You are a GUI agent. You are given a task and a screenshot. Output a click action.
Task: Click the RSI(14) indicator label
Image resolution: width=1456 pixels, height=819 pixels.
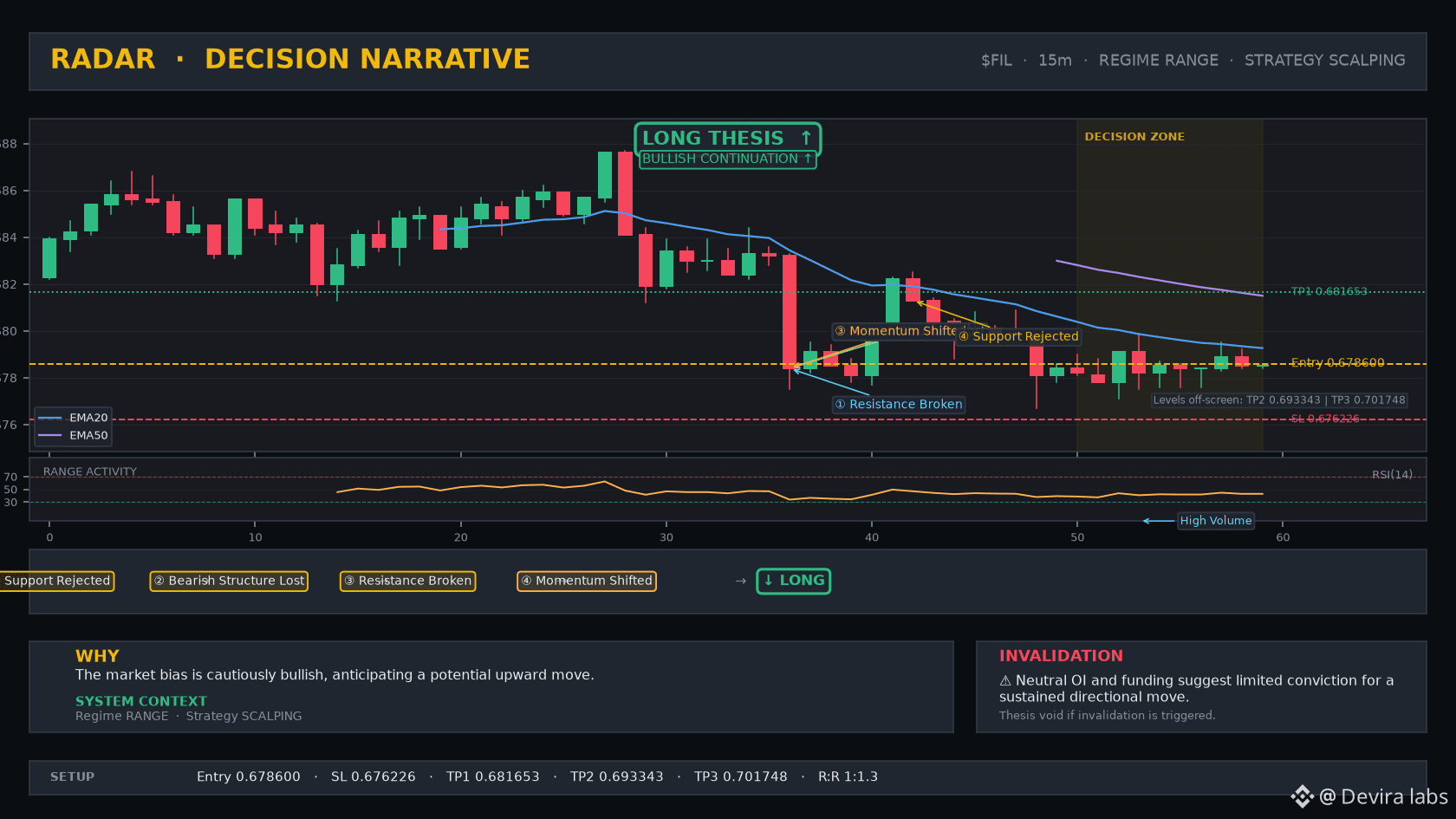click(x=1392, y=475)
